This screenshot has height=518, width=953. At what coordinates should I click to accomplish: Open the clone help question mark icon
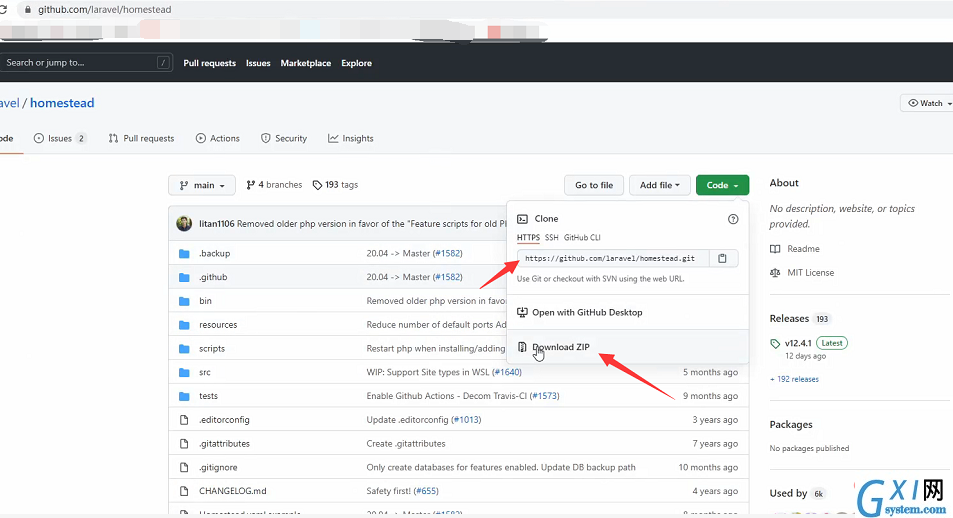pos(733,219)
